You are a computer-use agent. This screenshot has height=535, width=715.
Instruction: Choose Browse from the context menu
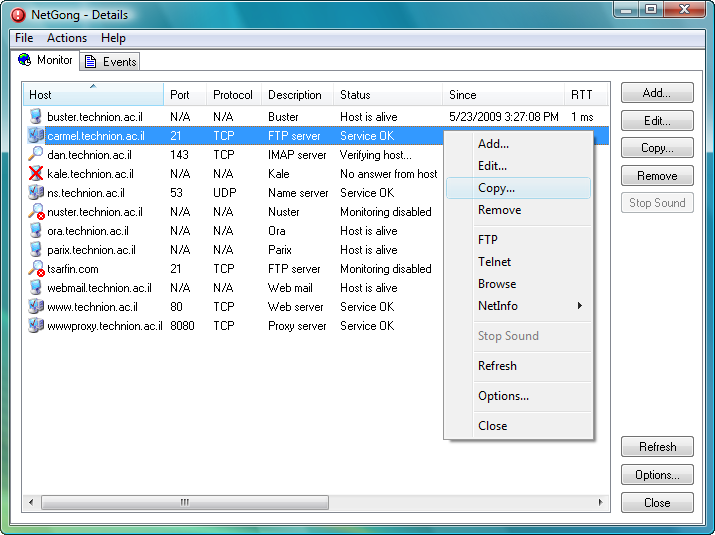(497, 284)
